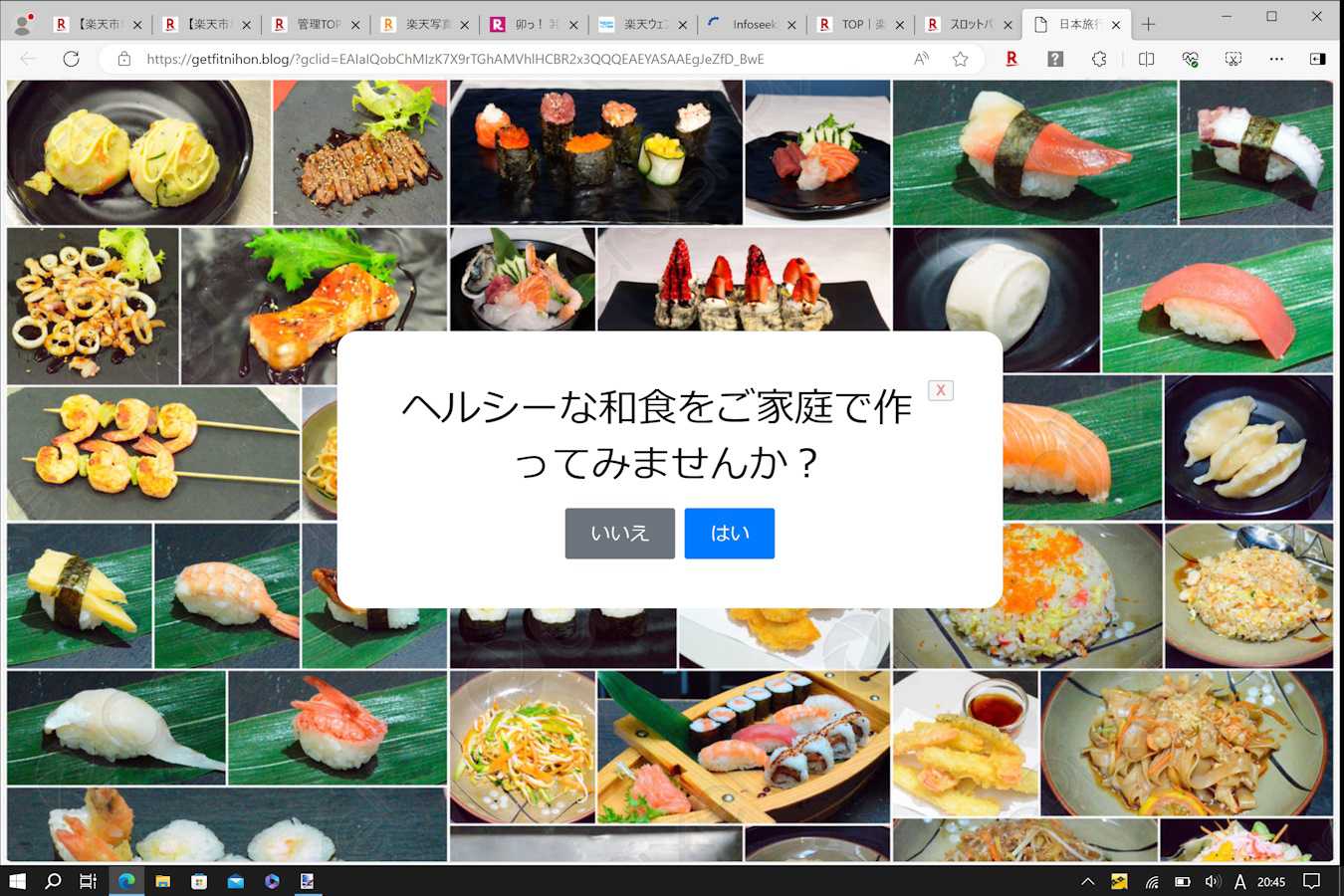Click the sushi boat platter photo
The height and width of the screenshot is (896, 1344).
(744, 747)
